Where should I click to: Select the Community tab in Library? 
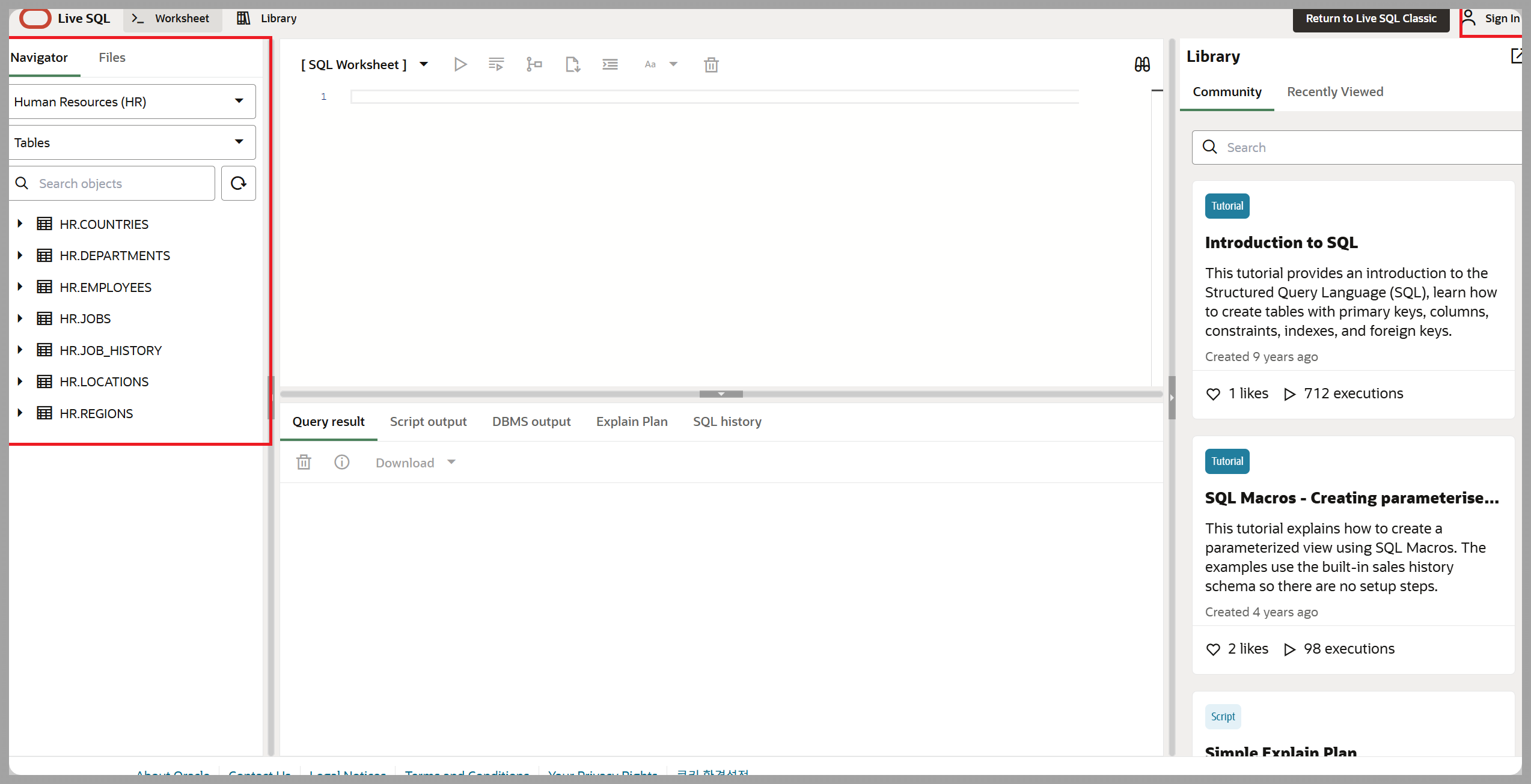[1227, 92]
